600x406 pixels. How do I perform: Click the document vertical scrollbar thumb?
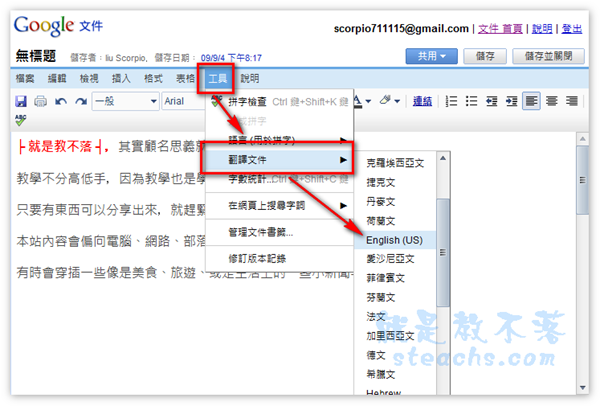point(582,180)
